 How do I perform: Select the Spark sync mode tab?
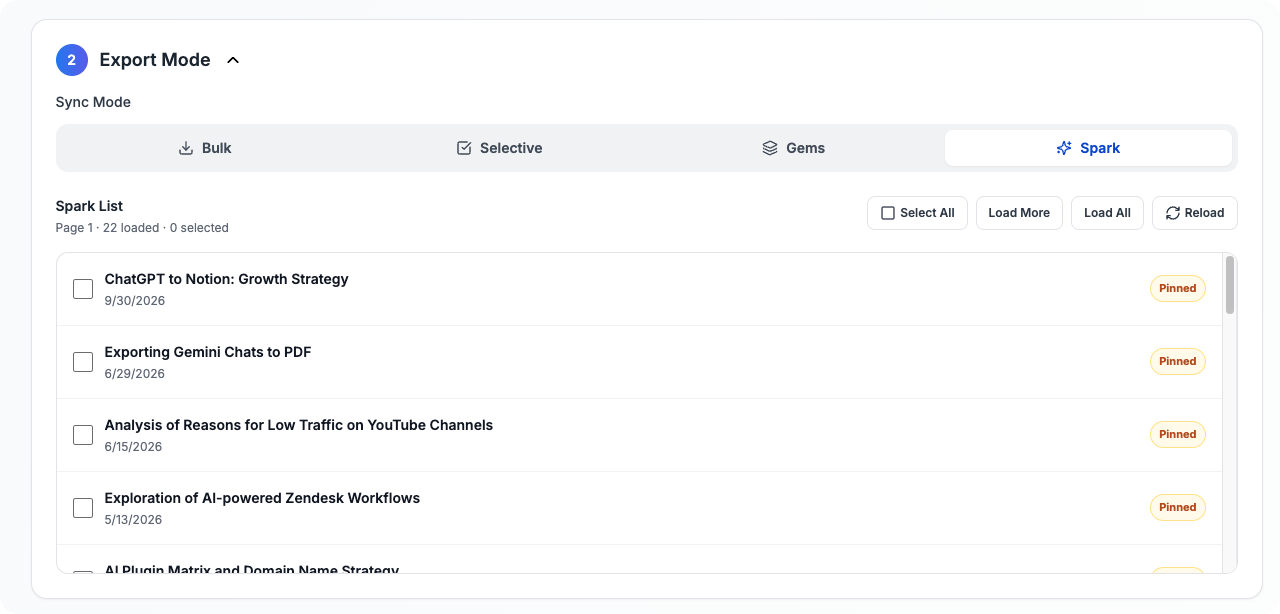pyautogui.click(x=1088, y=148)
